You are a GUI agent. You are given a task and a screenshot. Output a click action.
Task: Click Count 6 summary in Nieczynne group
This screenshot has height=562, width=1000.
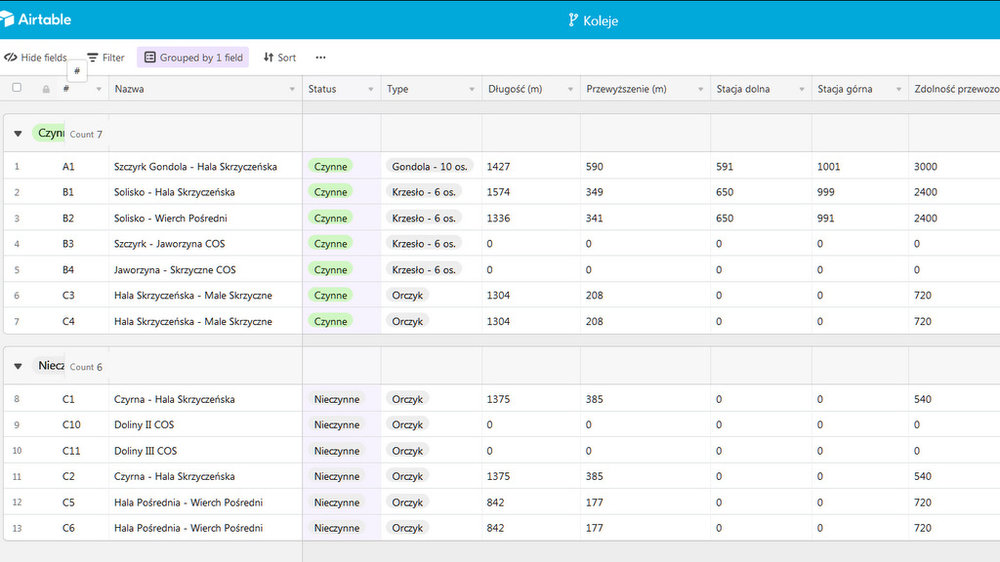coord(86,367)
